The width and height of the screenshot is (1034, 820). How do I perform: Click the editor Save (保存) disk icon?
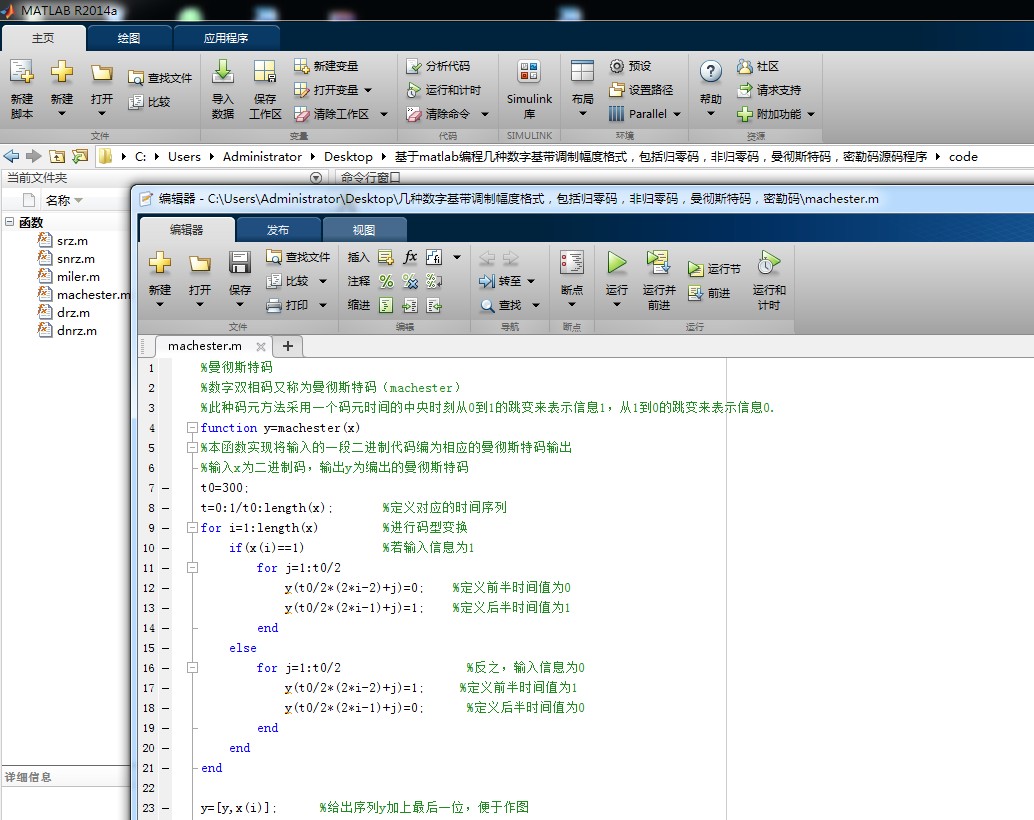pyautogui.click(x=239, y=263)
